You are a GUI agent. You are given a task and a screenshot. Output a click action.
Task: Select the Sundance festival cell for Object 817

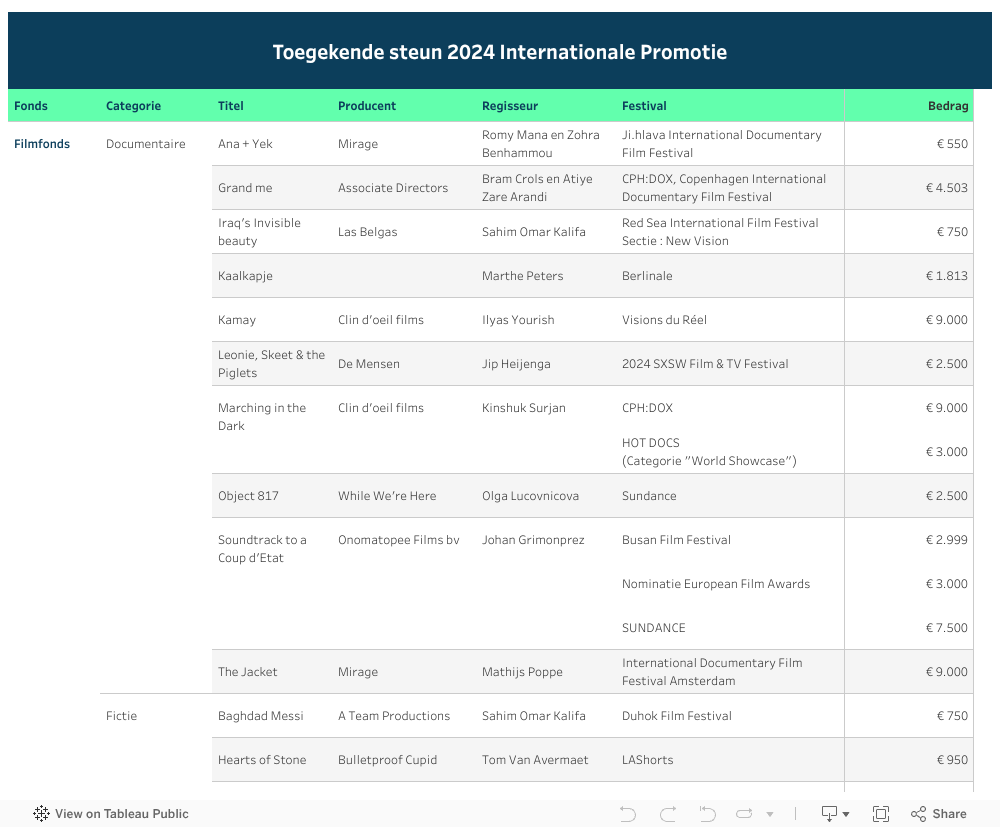pyautogui.click(x=649, y=496)
